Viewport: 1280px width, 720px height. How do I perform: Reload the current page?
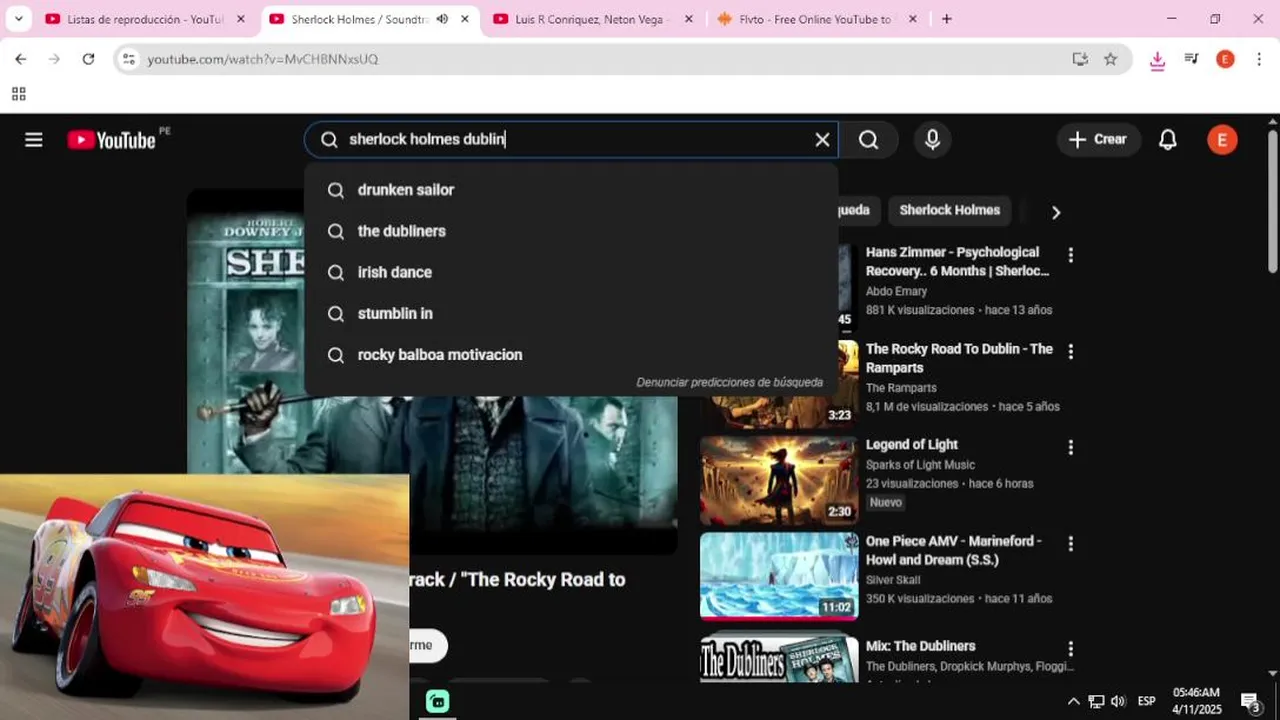pos(88,59)
